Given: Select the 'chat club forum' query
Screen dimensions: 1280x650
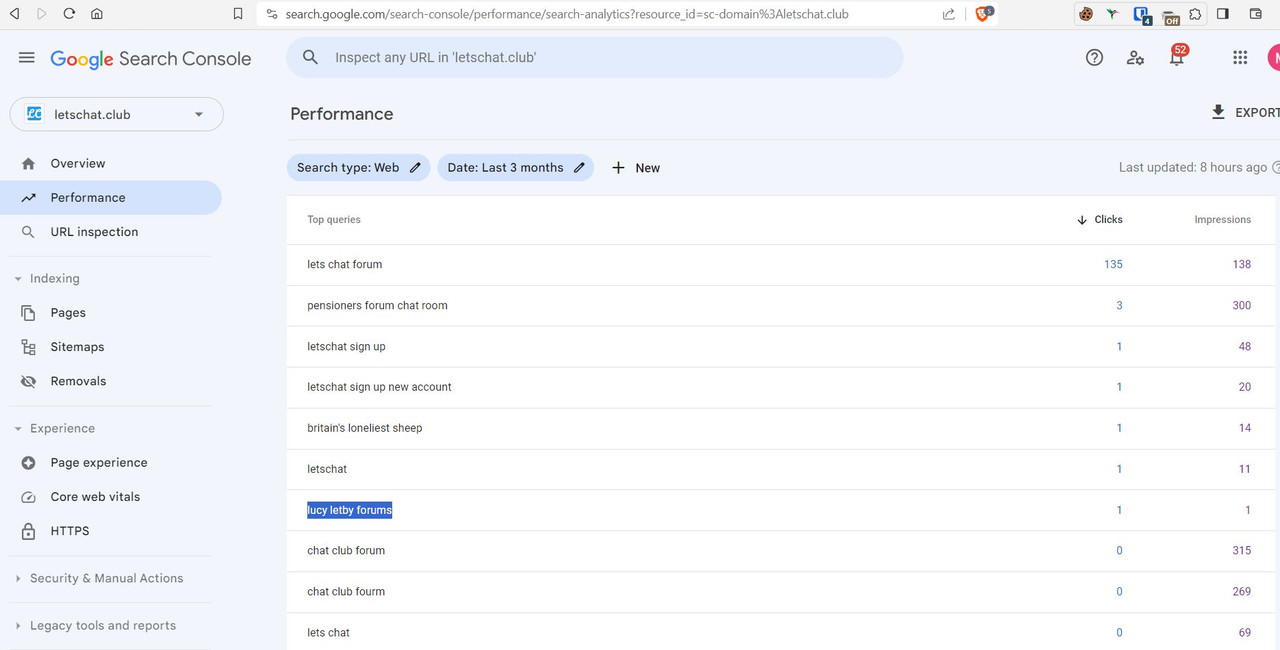Looking at the screenshot, I should (x=346, y=550).
